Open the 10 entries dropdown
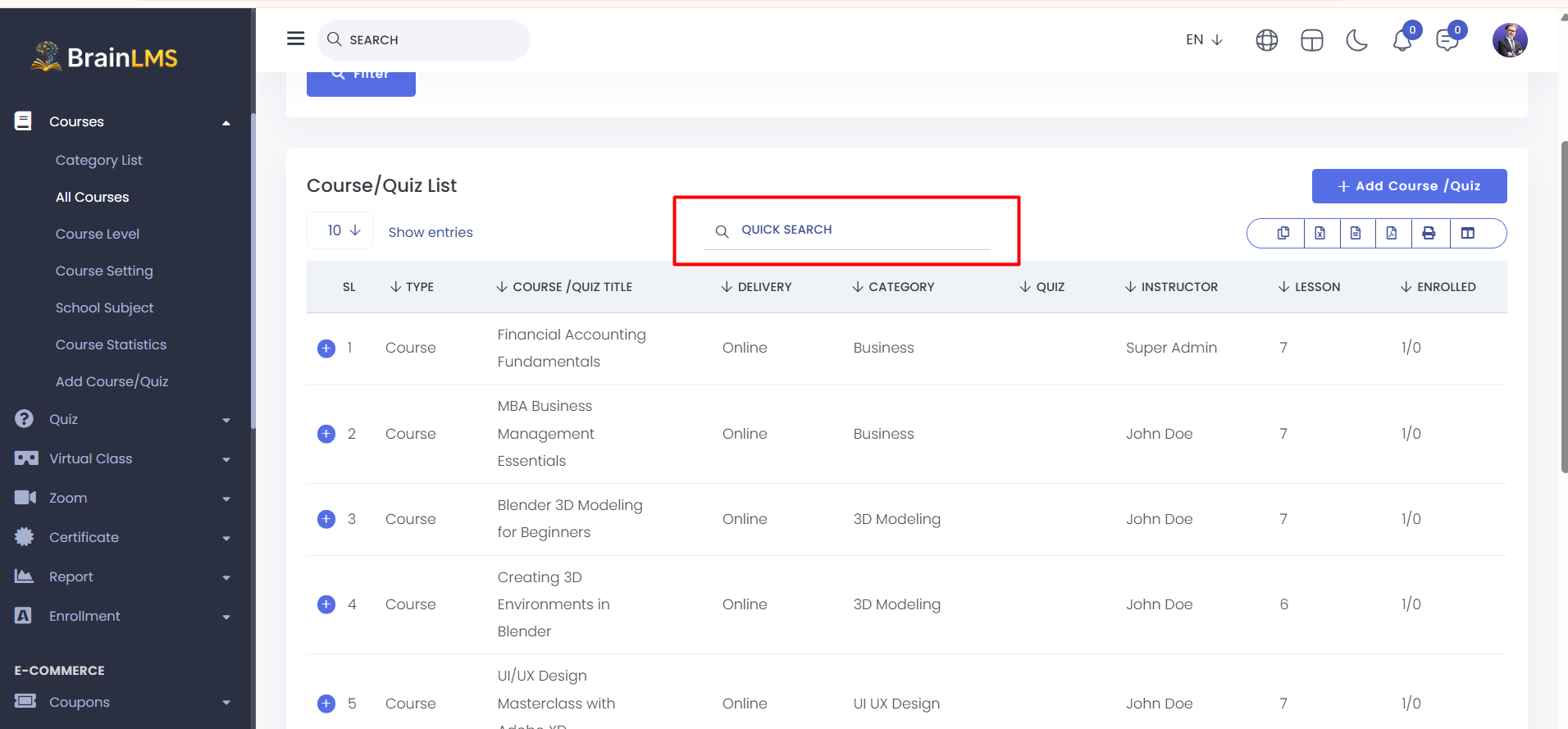 tap(340, 230)
